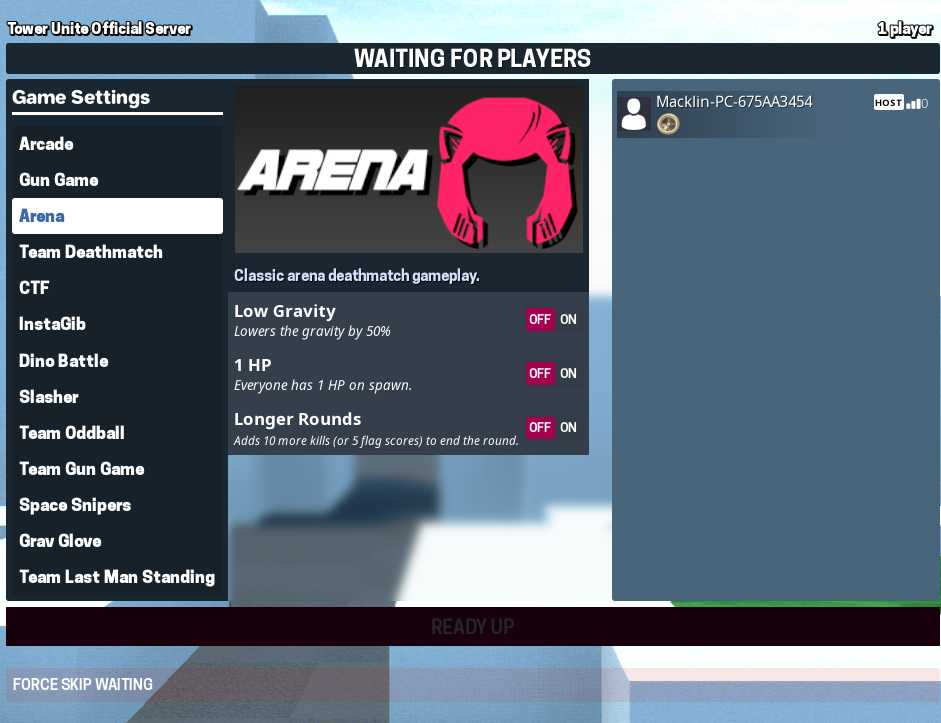Viewport: 941px width, 723px height.
Task: Select the CTF game mode
Action: coord(117,288)
